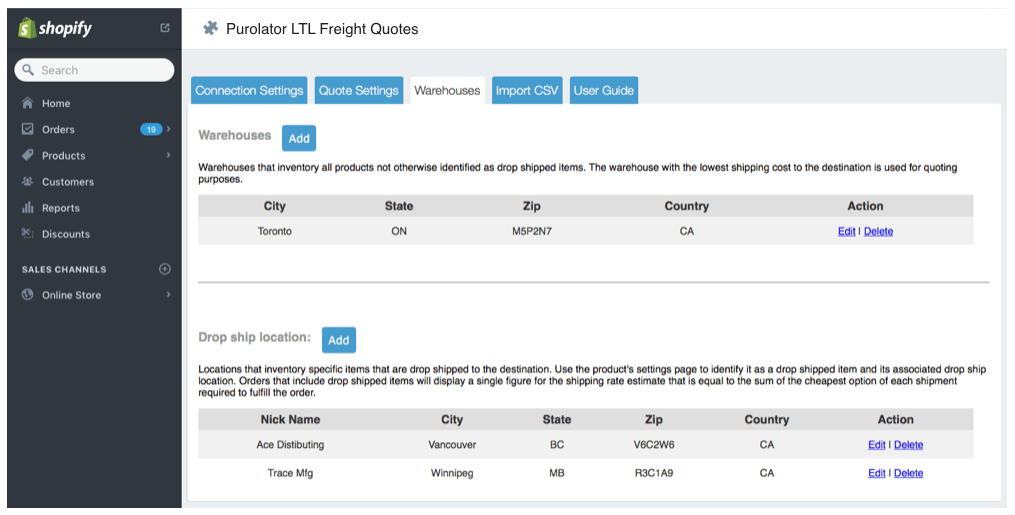The image size is (1015, 515).
Task: Click the SALES CHANNELS section label
Action: click(x=64, y=269)
